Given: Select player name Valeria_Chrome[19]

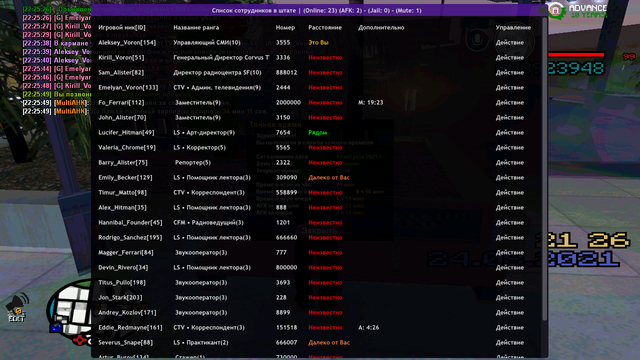Looking at the screenshot, I should point(127,147).
